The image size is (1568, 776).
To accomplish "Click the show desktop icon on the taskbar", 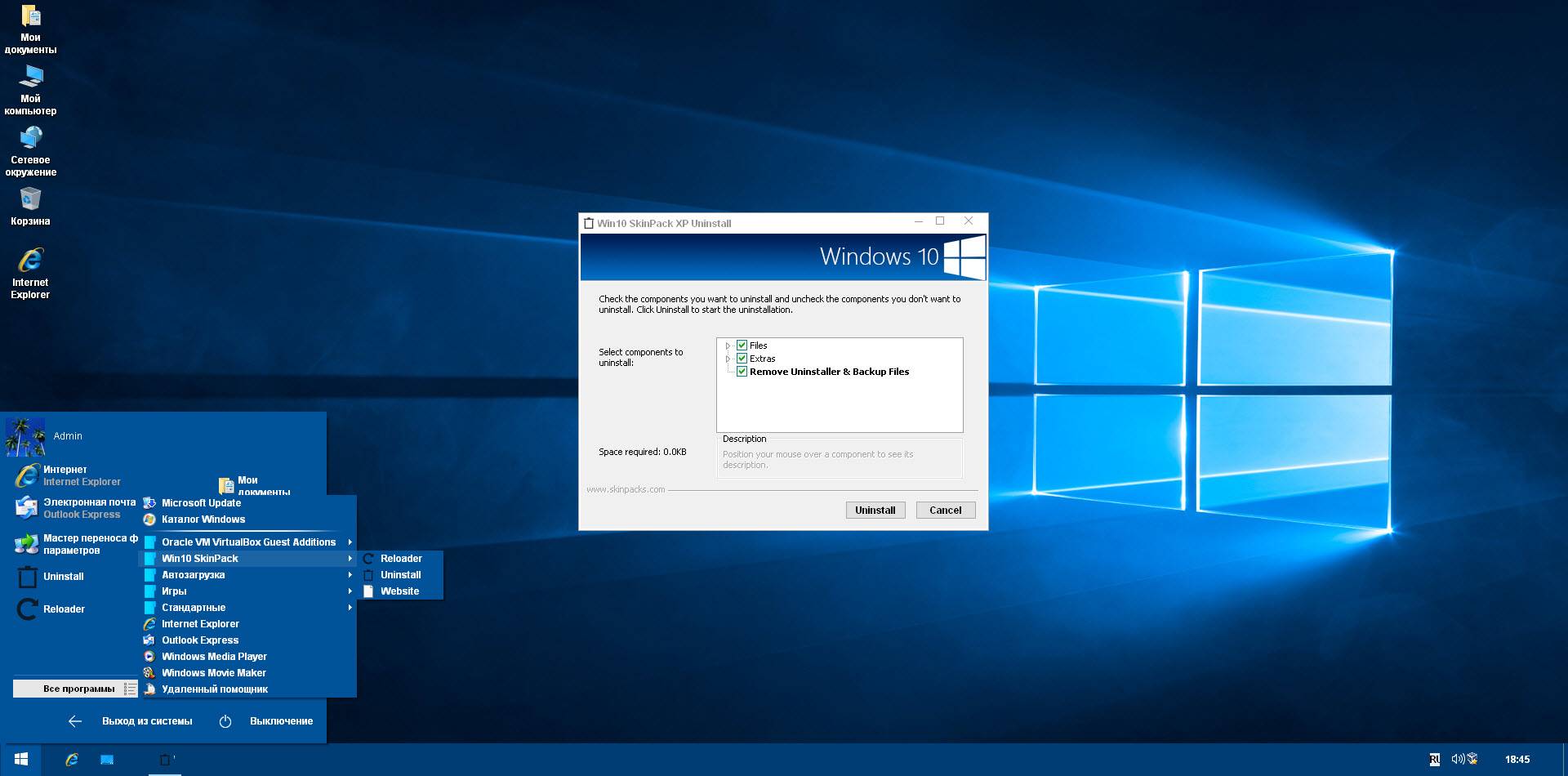I will click(107, 760).
